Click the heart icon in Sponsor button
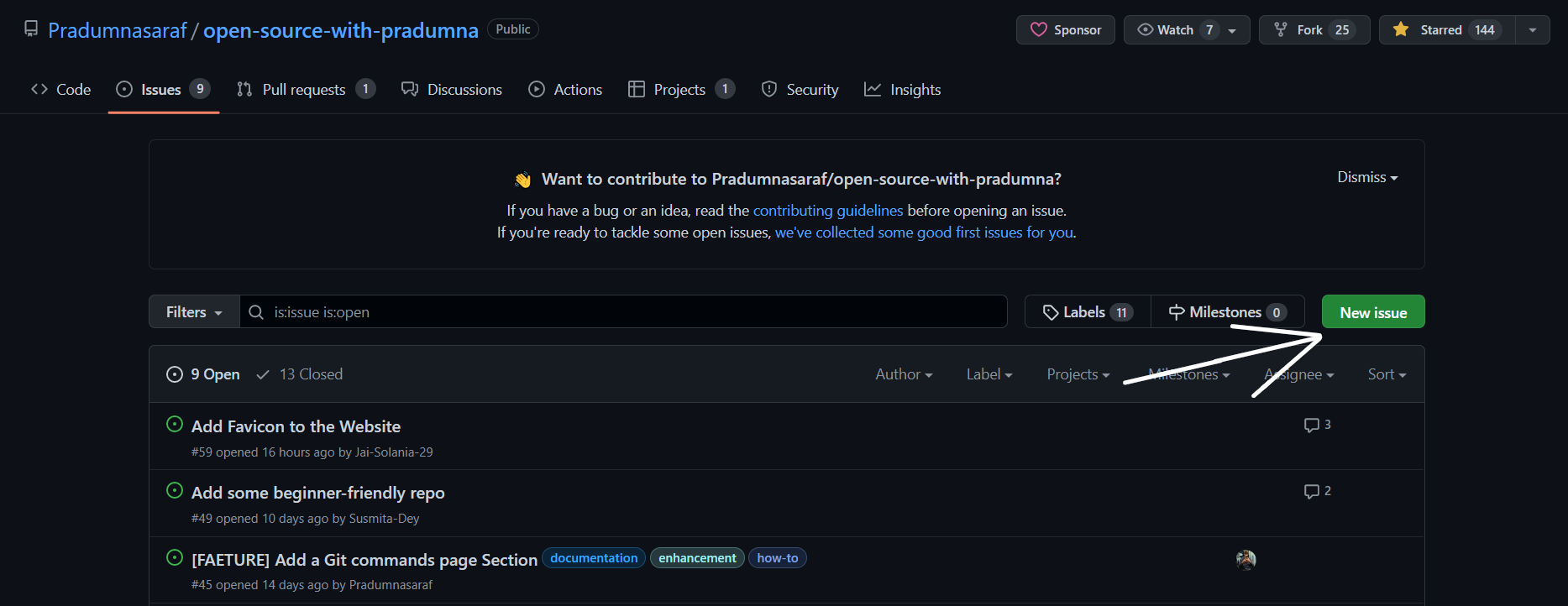 1039,29
